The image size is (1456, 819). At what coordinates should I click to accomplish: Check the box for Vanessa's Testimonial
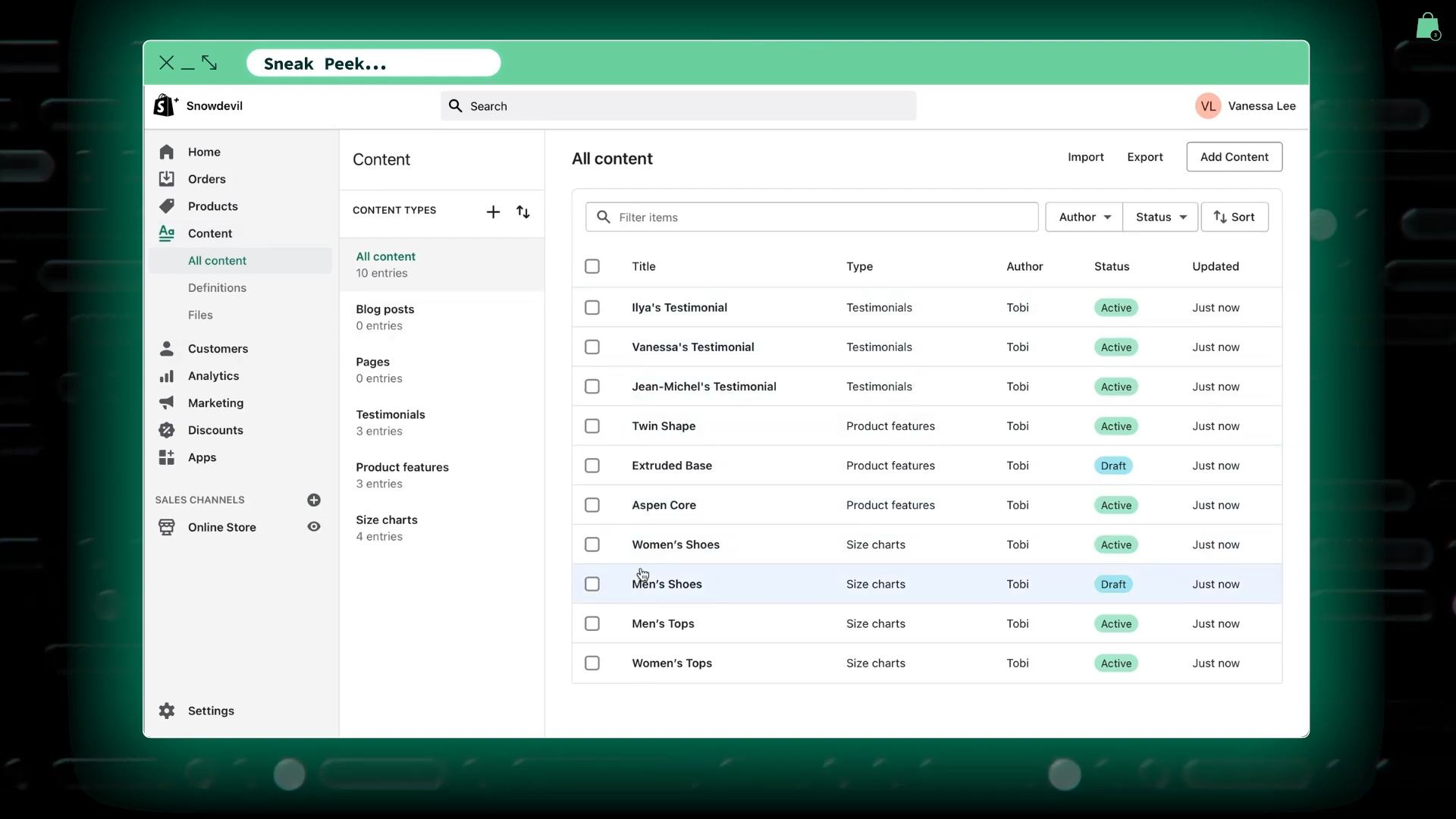(592, 347)
